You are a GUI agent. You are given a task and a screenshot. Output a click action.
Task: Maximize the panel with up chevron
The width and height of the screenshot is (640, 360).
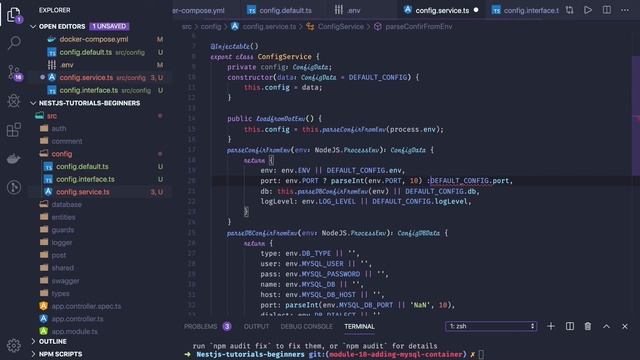point(606,326)
